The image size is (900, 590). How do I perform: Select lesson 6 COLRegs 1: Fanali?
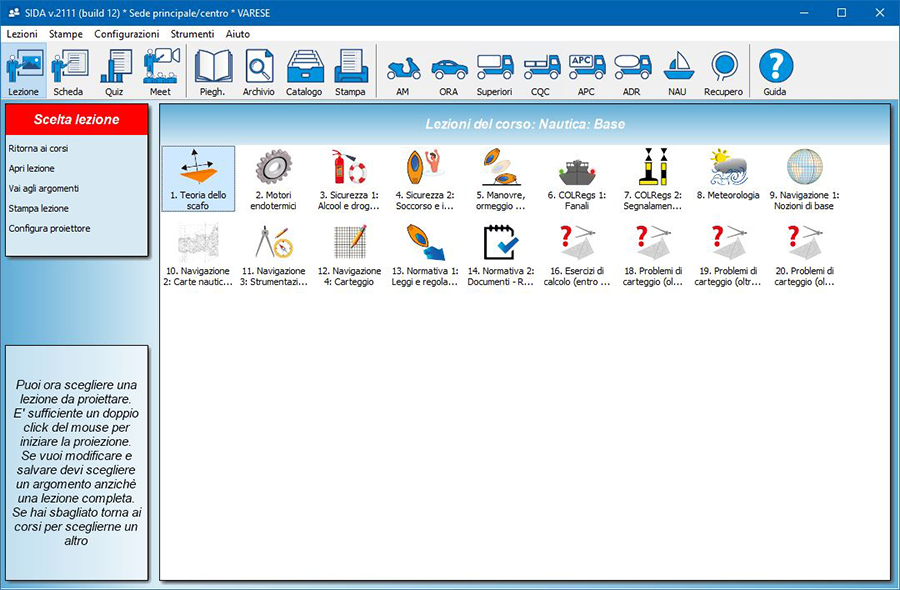(576, 177)
